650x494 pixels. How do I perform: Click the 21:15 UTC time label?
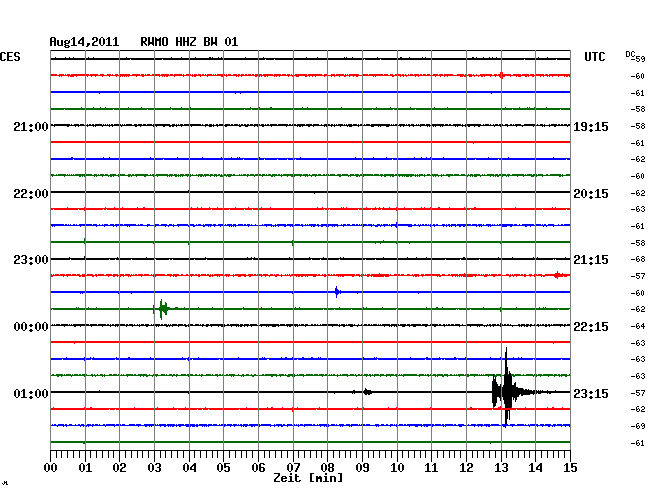pyautogui.click(x=591, y=260)
